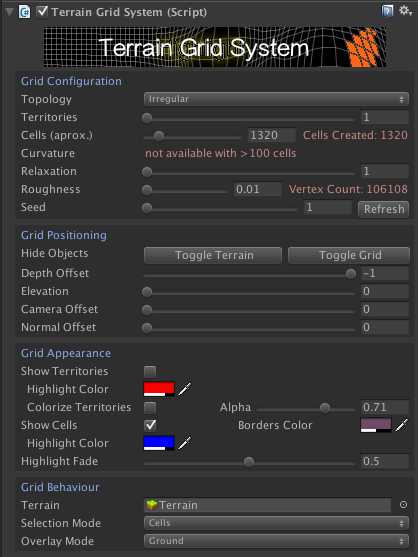Open Selection Mode dropdown set to Cells
Viewport: 418px width, 557px height.
pyautogui.click(x=276, y=523)
